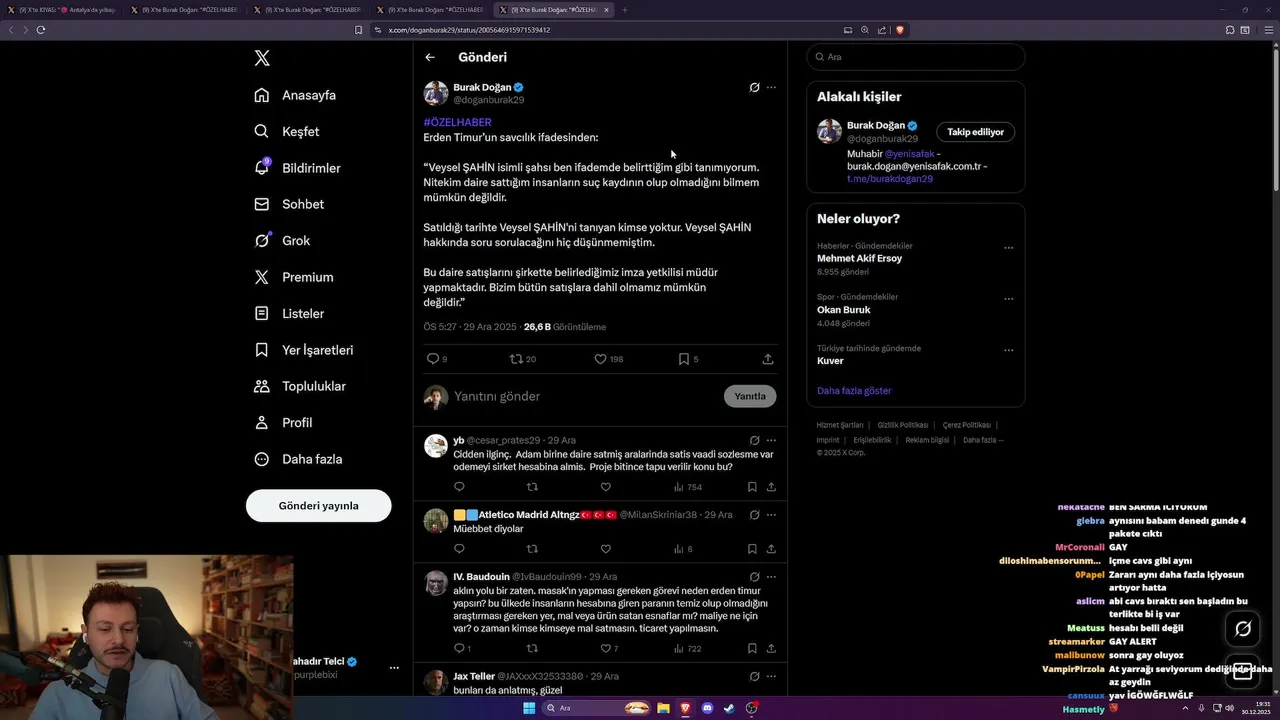Share yb's reply

click(771, 487)
